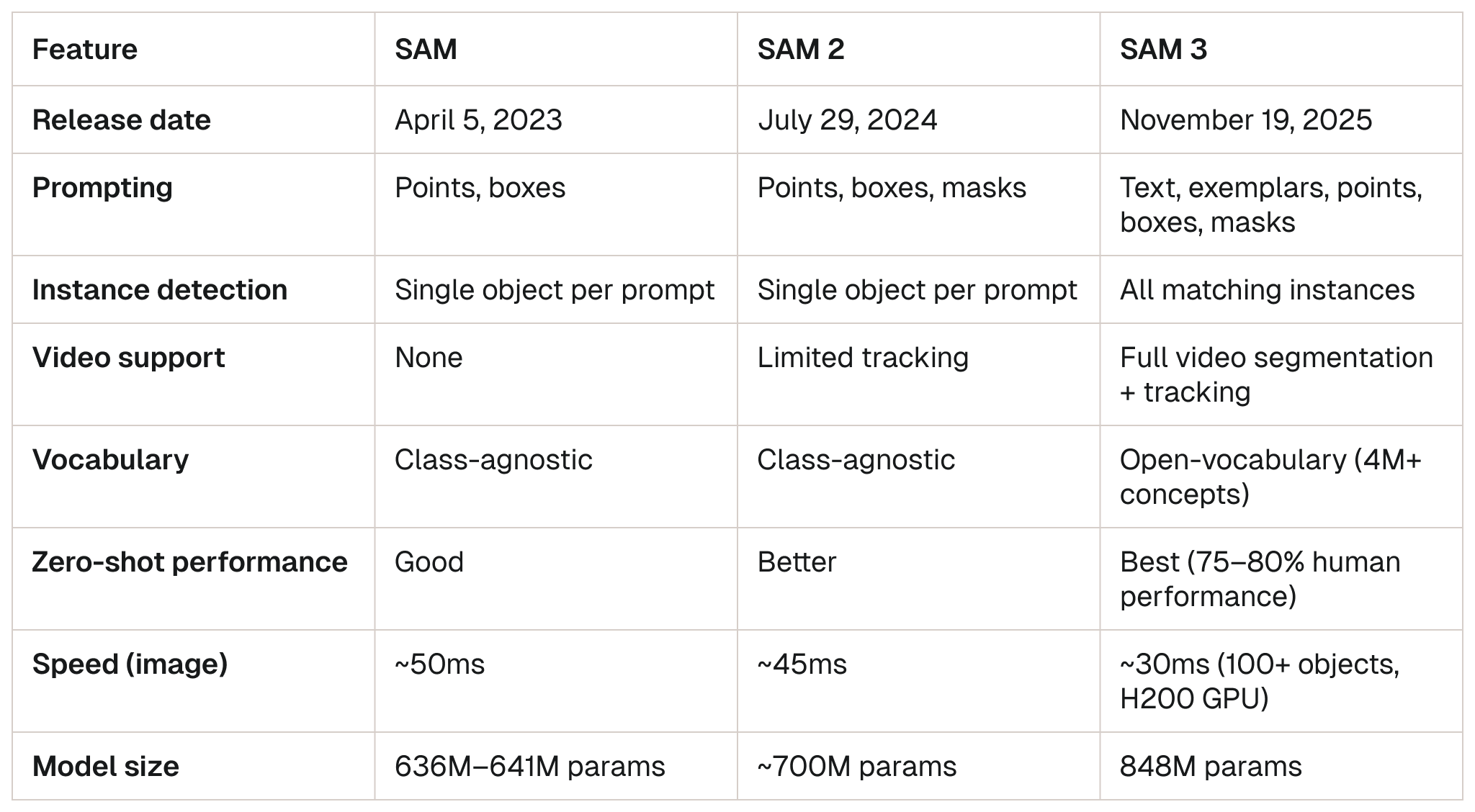Click the 'SAM' column header

(426, 49)
